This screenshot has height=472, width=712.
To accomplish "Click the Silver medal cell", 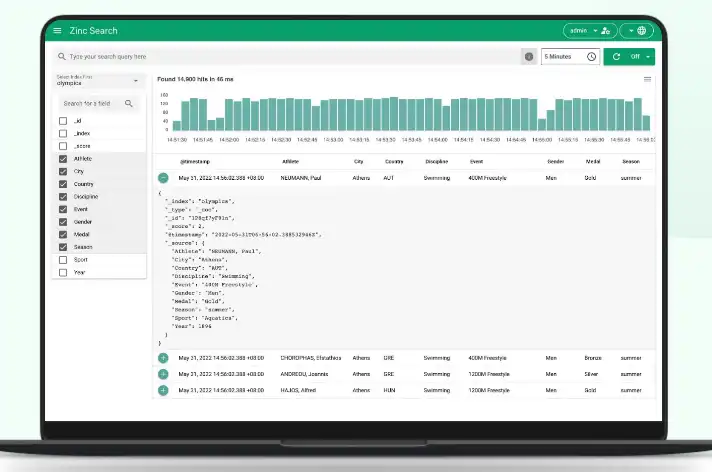I will pos(591,374).
